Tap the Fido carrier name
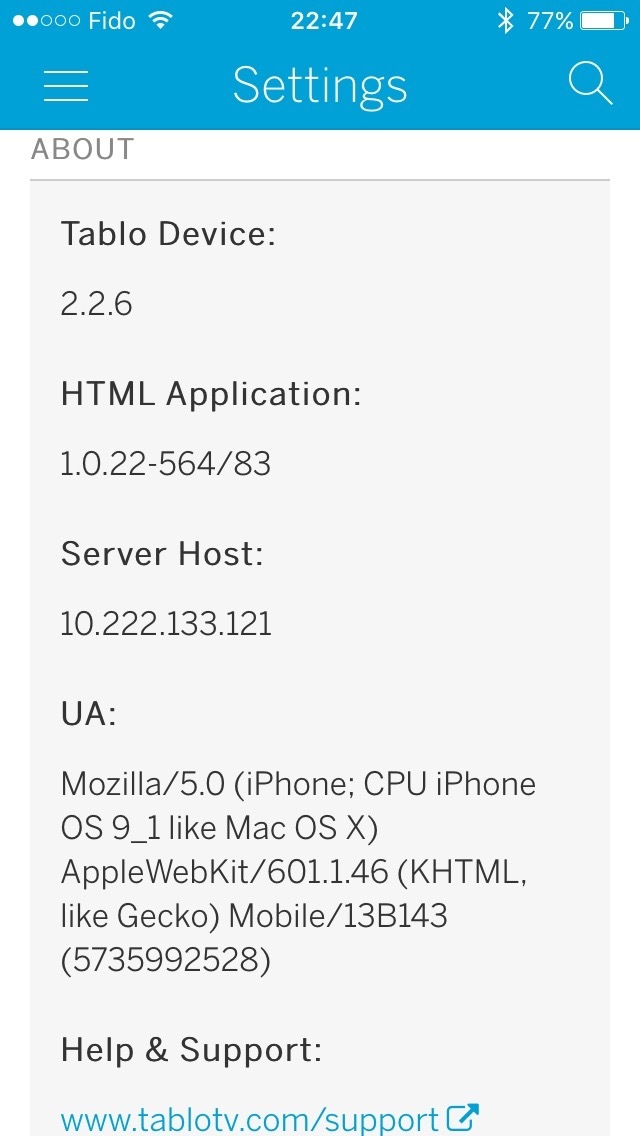This screenshot has height=1136, width=640. pyautogui.click(x=112, y=20)
